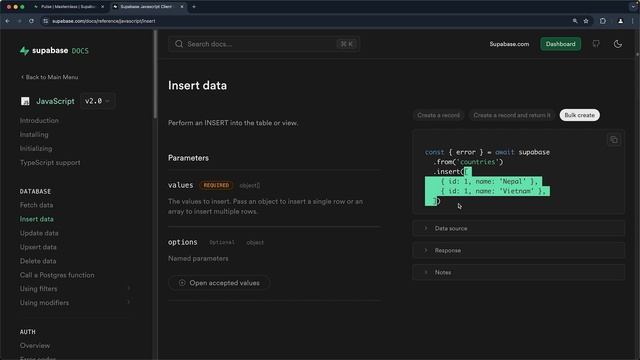Click the JavaScript library icon

pyautogui.click(x=25, y=101)
